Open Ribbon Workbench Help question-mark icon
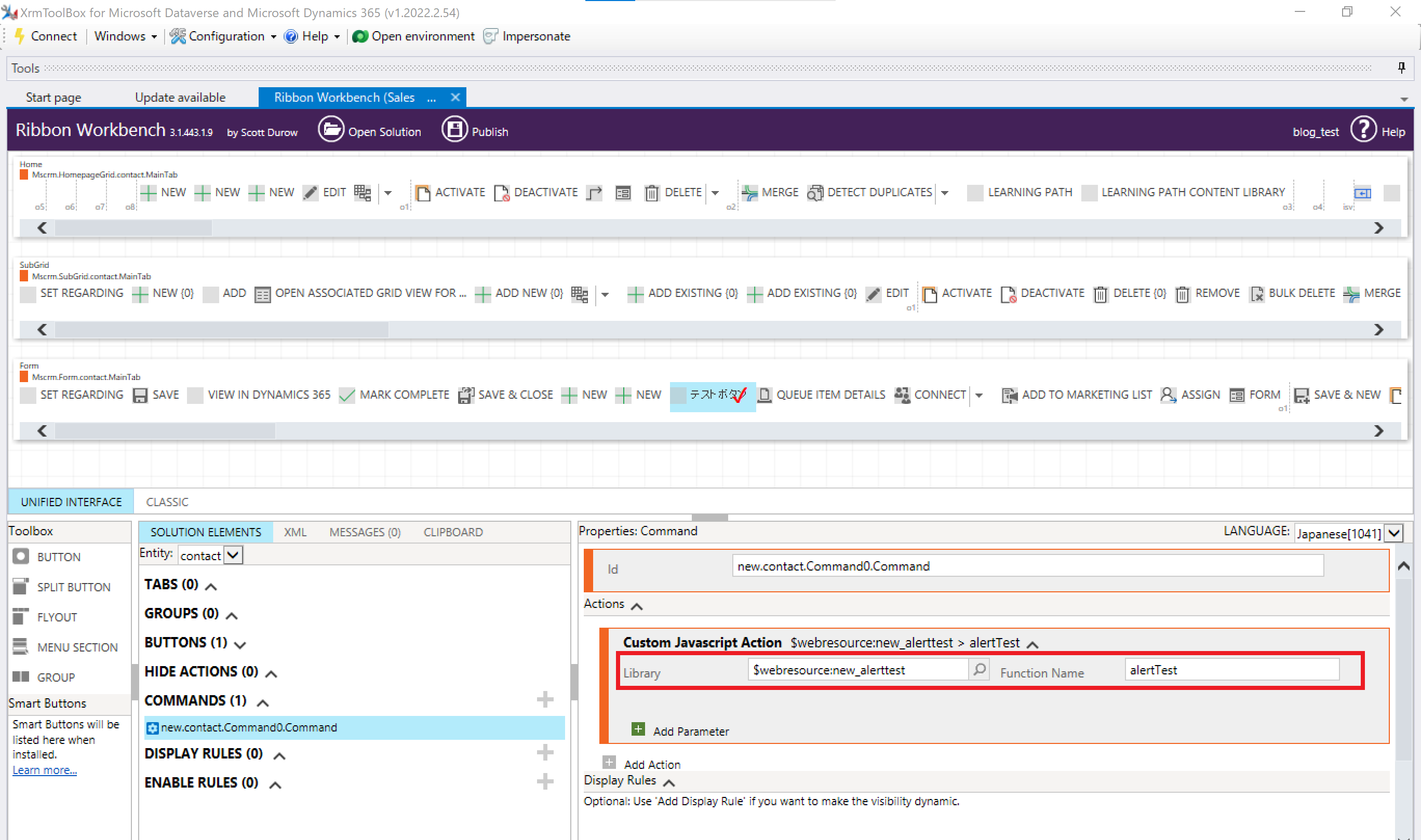Screen dimensions: 1421x840 (1363, 130)
